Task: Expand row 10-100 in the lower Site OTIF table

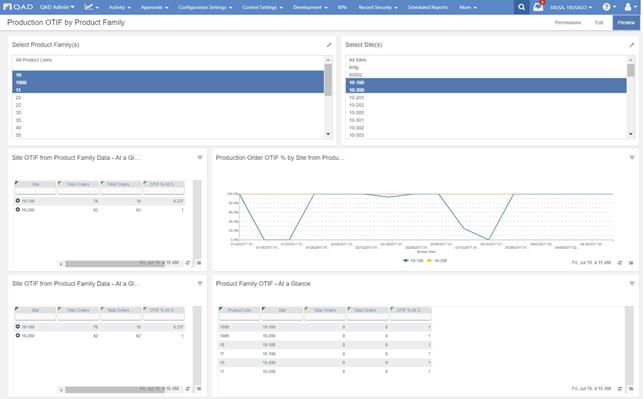Action: point(18,326)
